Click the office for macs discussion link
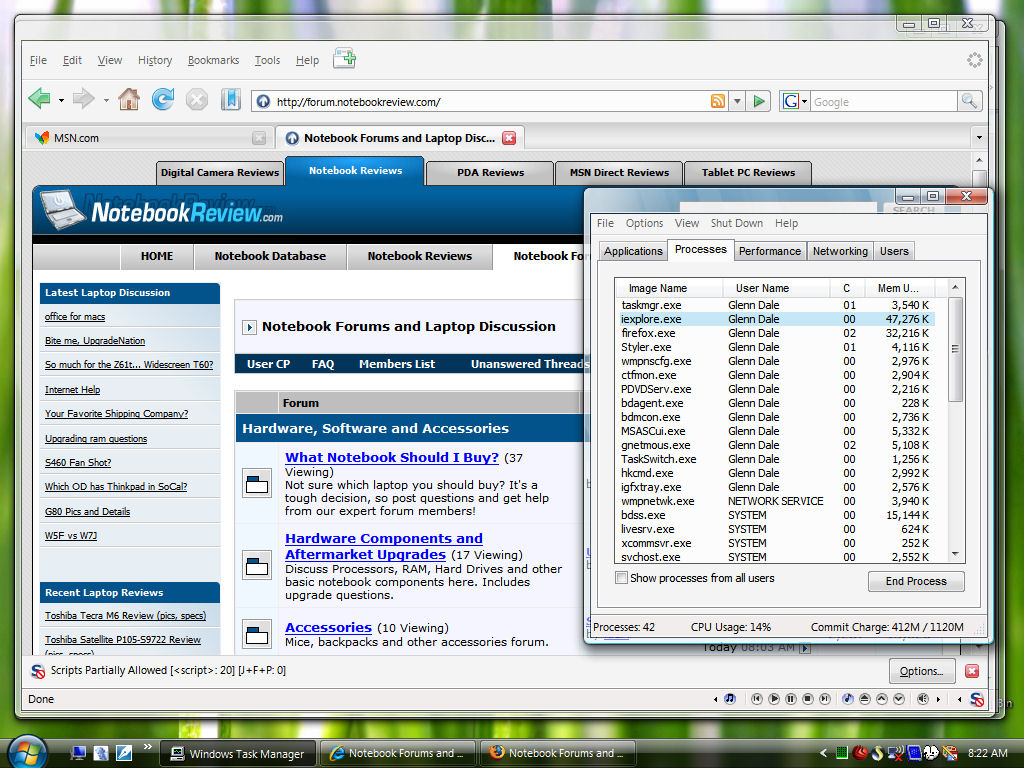Screen dimensions: 1024x768 pyautogui.click(x=75, y=317)
